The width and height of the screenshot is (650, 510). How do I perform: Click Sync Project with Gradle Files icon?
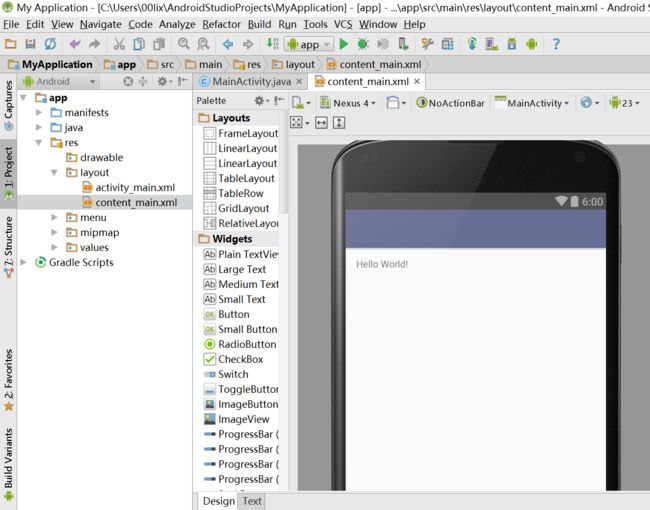[x=472, y=44]
